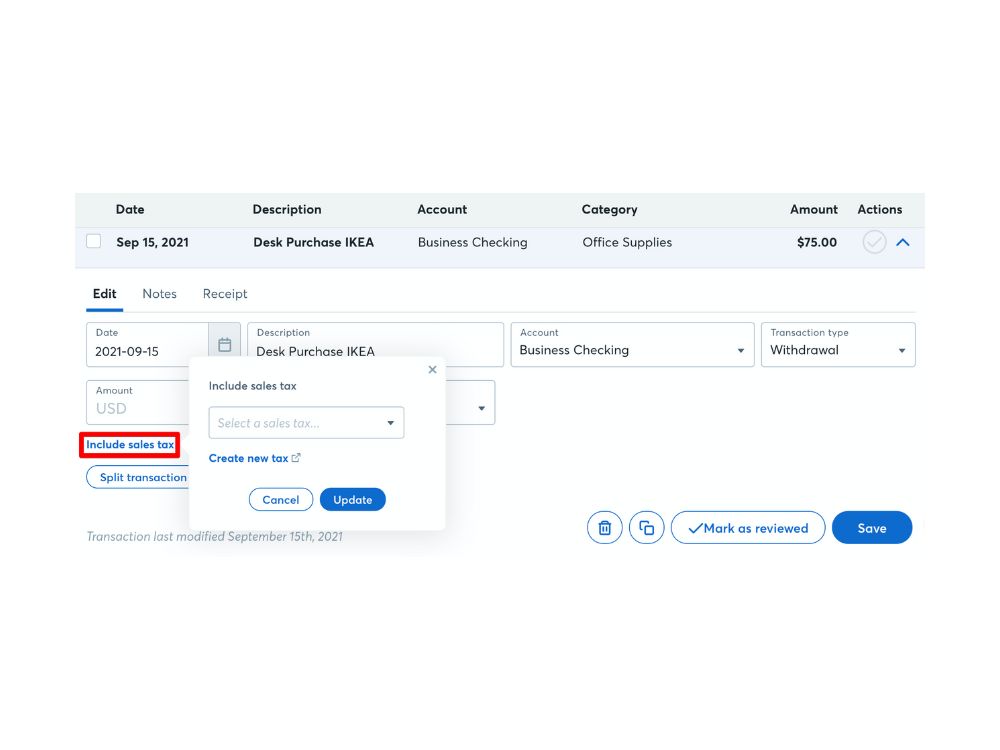The image size is (1000, 750).
Task: Switch to the Edit tab
Action: pyautogui.click(x=105, y=294)
